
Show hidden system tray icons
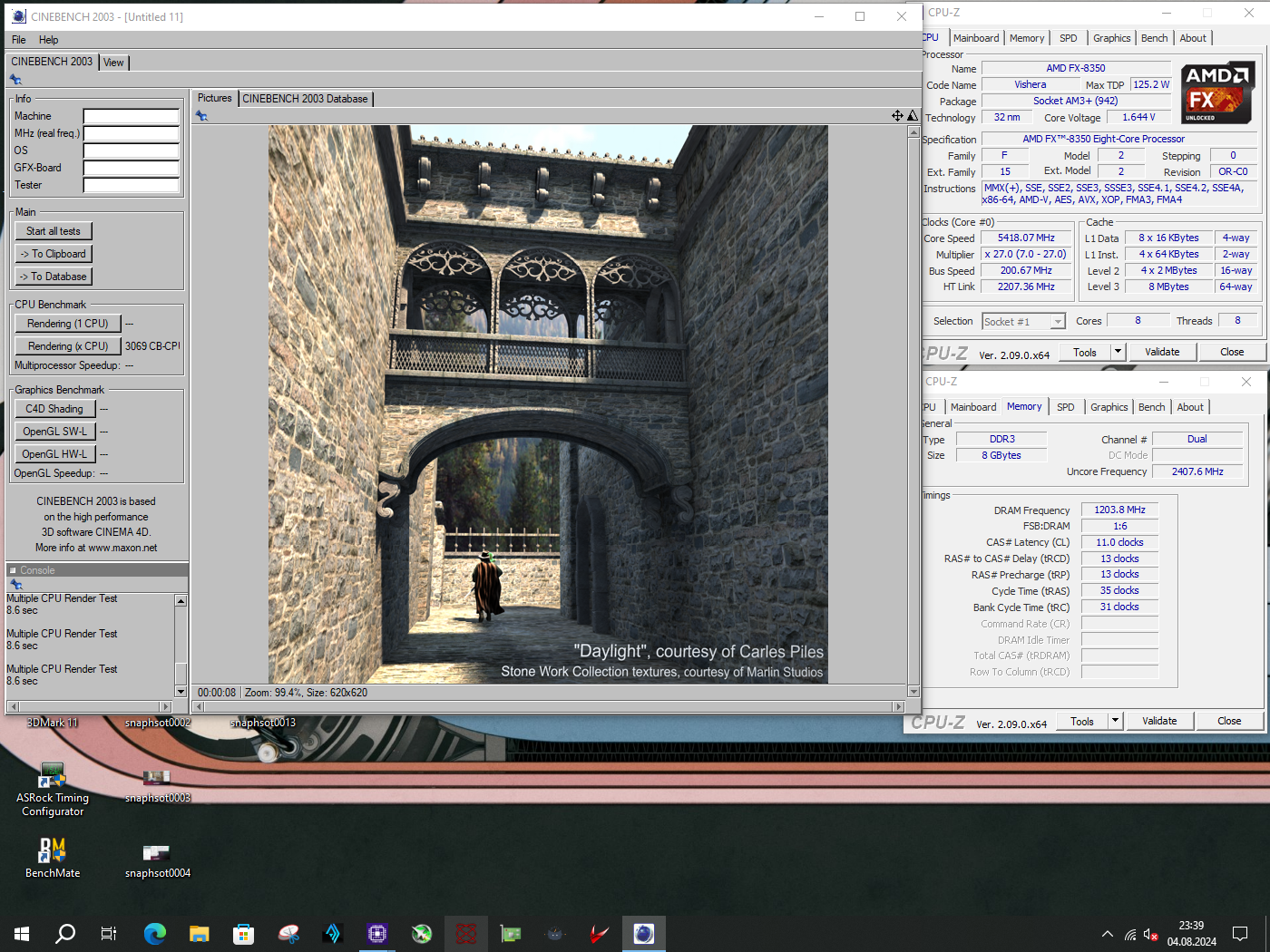click(x=1108, y=934)
